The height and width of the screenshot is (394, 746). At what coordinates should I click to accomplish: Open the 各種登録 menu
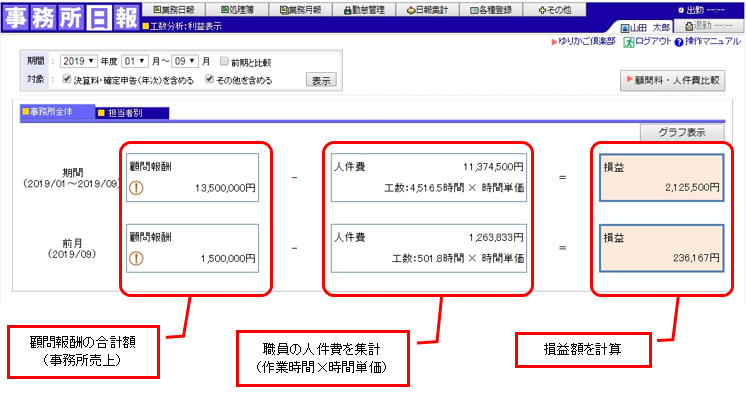tap(491, 10)
